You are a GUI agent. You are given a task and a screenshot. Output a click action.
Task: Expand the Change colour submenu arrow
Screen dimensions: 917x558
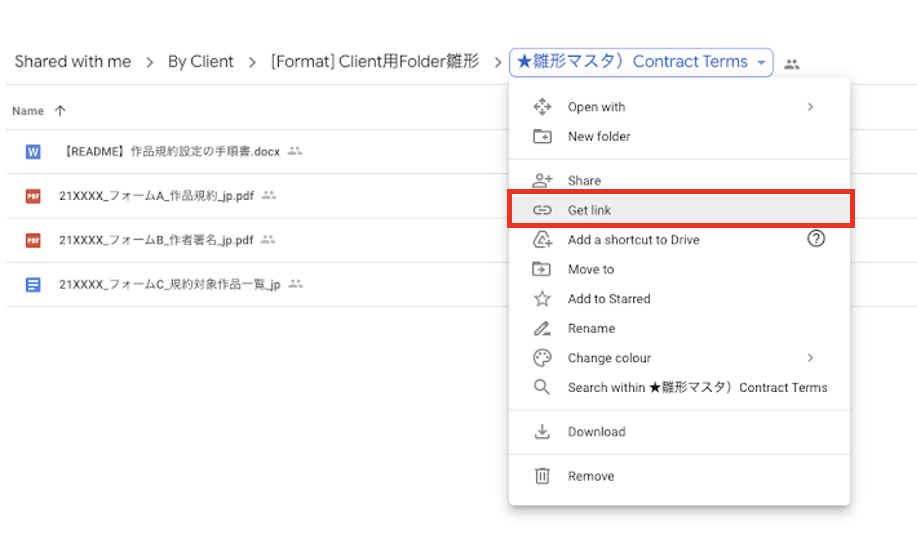point(810,357)
